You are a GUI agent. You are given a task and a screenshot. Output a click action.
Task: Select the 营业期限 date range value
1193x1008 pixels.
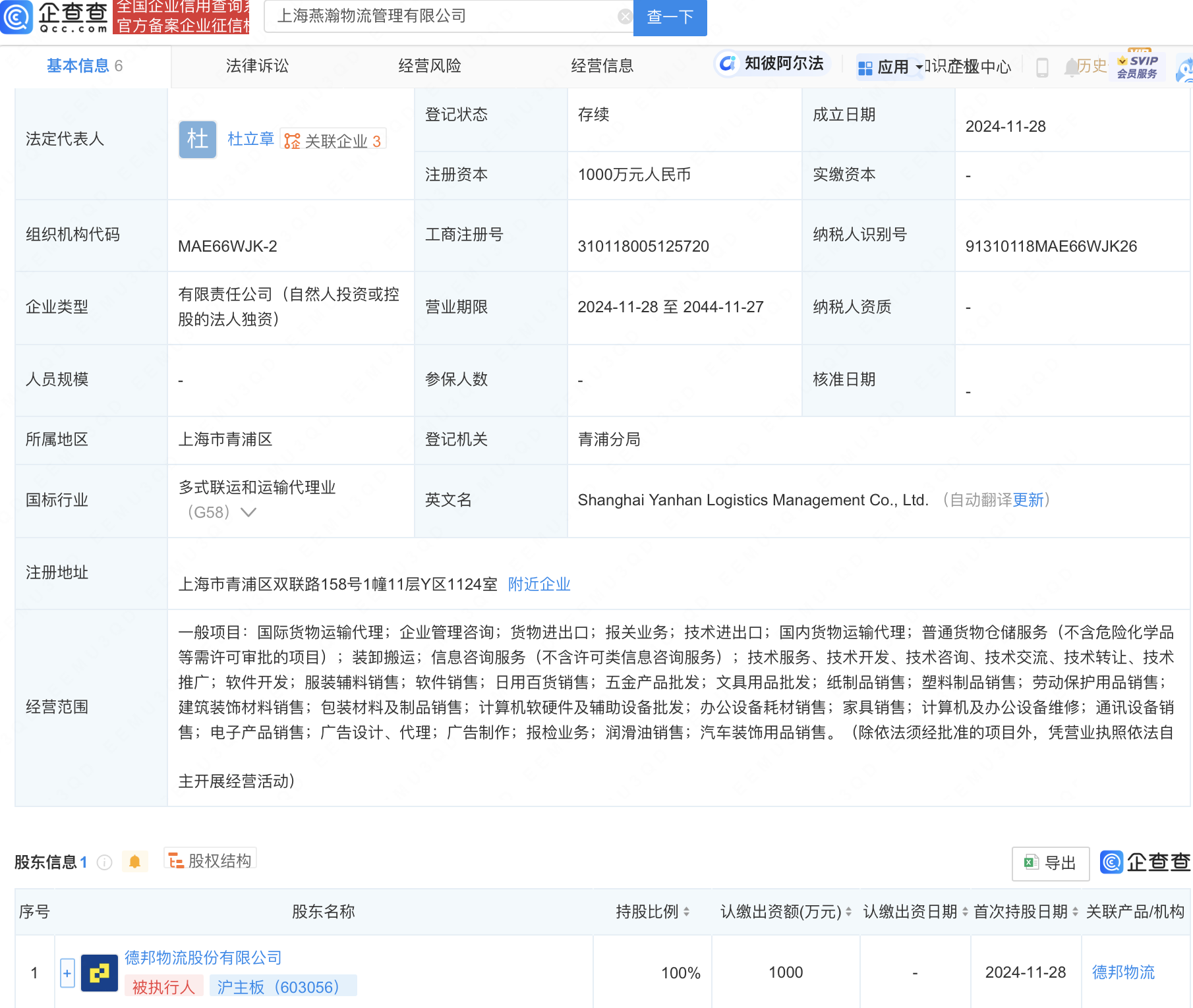(670, 307)
